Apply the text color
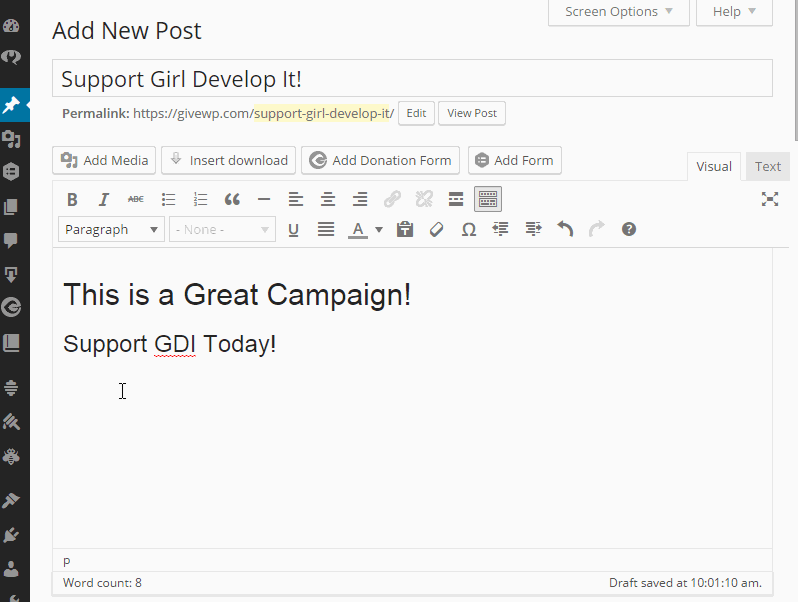798x602 pixels. [358, 230]
